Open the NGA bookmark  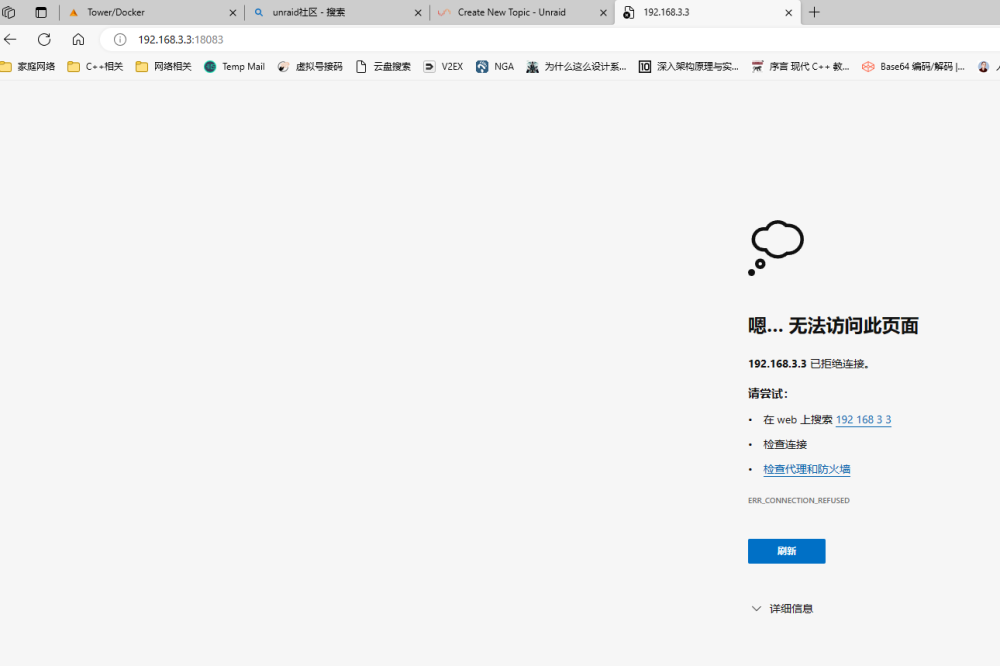[x=495, y=66]
